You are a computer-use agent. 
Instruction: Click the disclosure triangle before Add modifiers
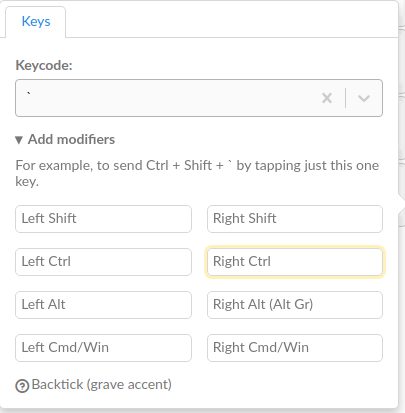click(x=19, y=140)
